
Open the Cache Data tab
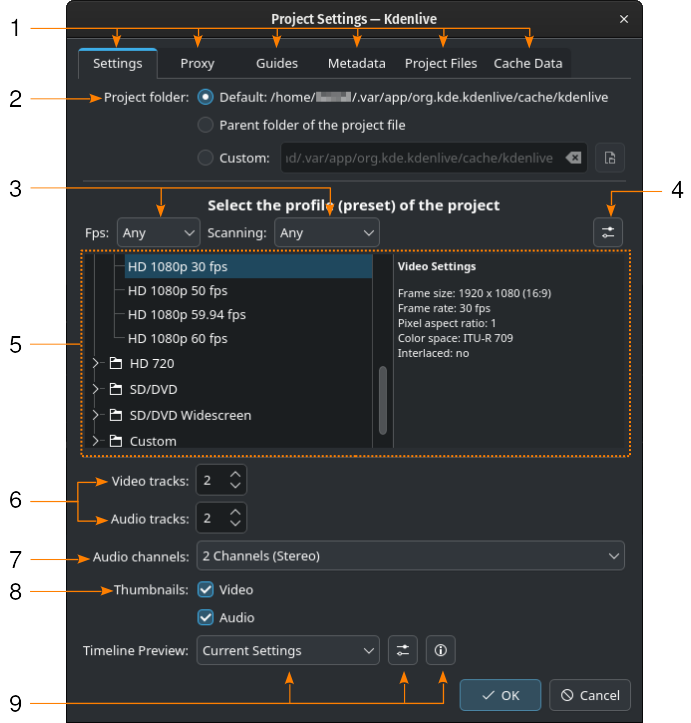528,63
